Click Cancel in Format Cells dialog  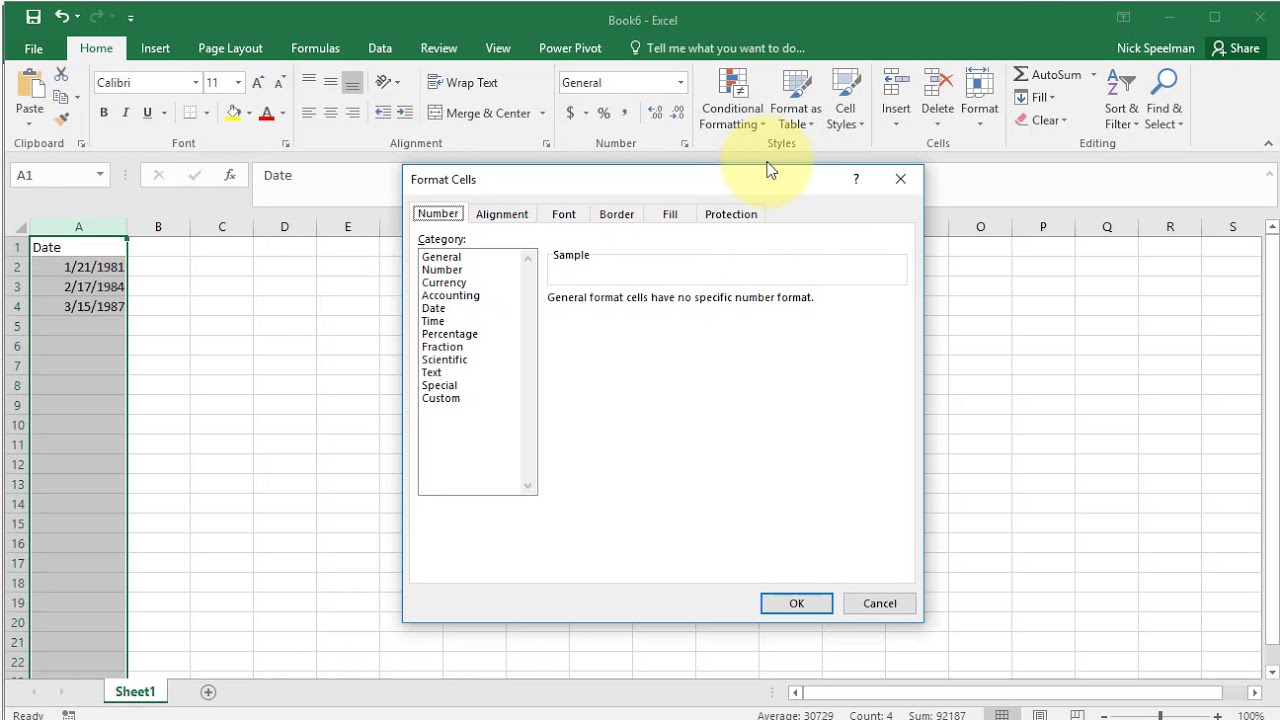880,603
